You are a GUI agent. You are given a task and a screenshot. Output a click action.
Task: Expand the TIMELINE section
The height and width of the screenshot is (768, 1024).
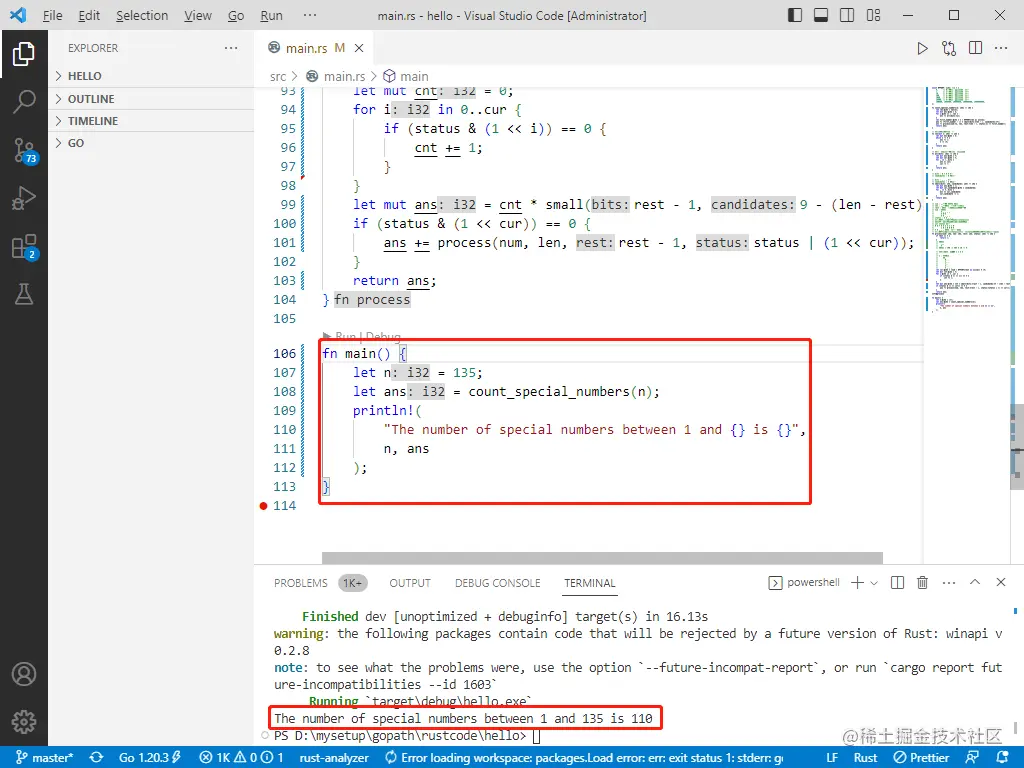[x=152, y=121]
